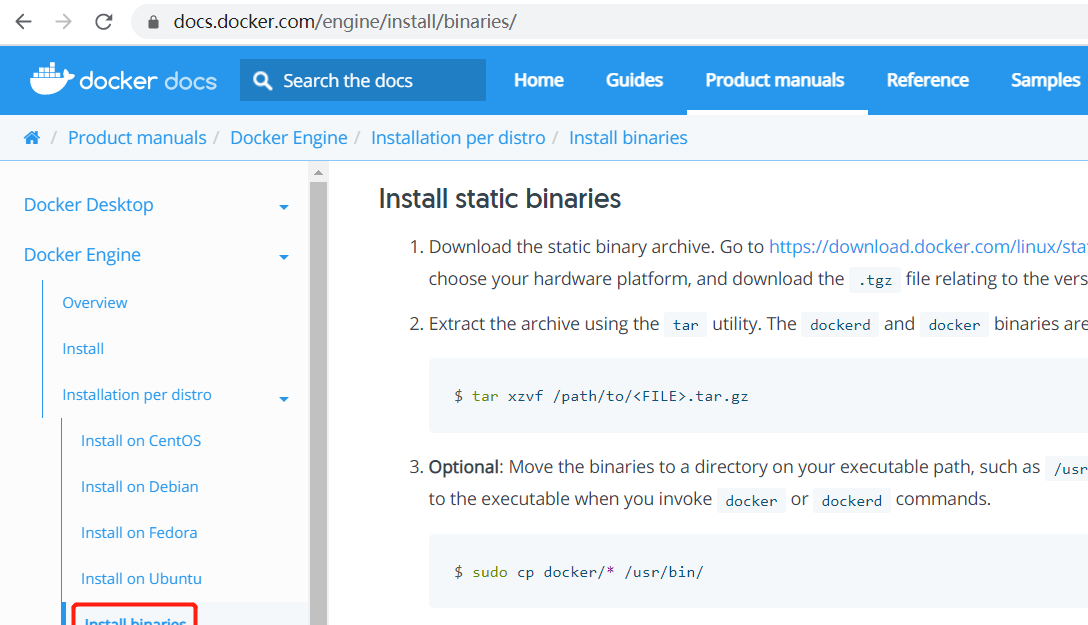Screen dimensions: 1088x625
Task: Open Install on Ubuntu page
Action: point(141,579)
